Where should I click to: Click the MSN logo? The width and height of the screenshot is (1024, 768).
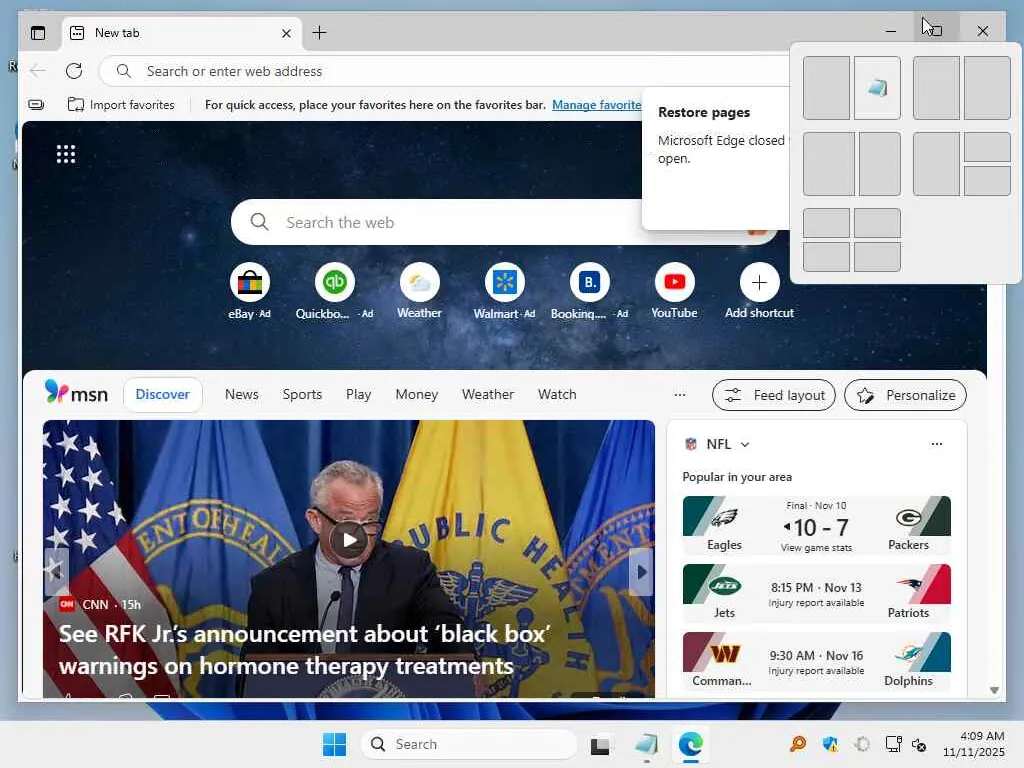[76, 393]
